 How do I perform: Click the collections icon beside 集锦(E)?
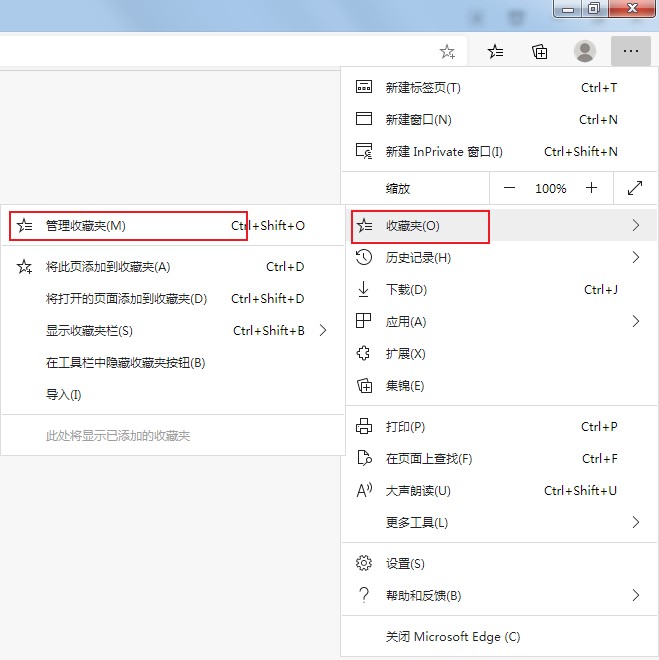364,385
